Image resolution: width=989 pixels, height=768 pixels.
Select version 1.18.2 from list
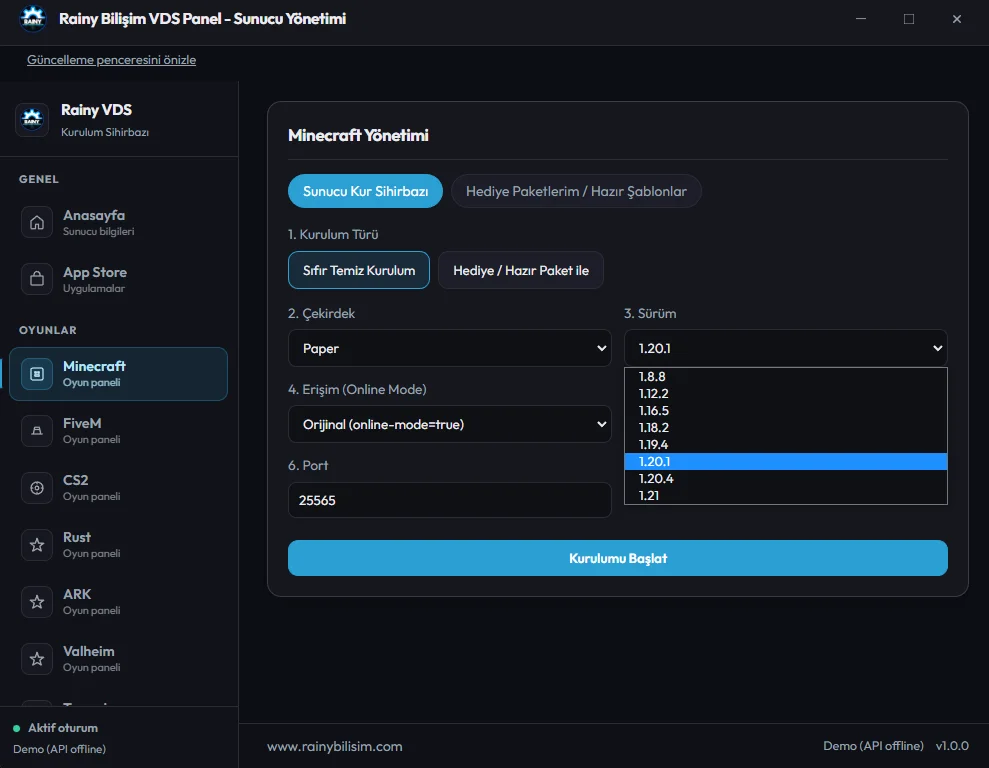pos(786,428)
